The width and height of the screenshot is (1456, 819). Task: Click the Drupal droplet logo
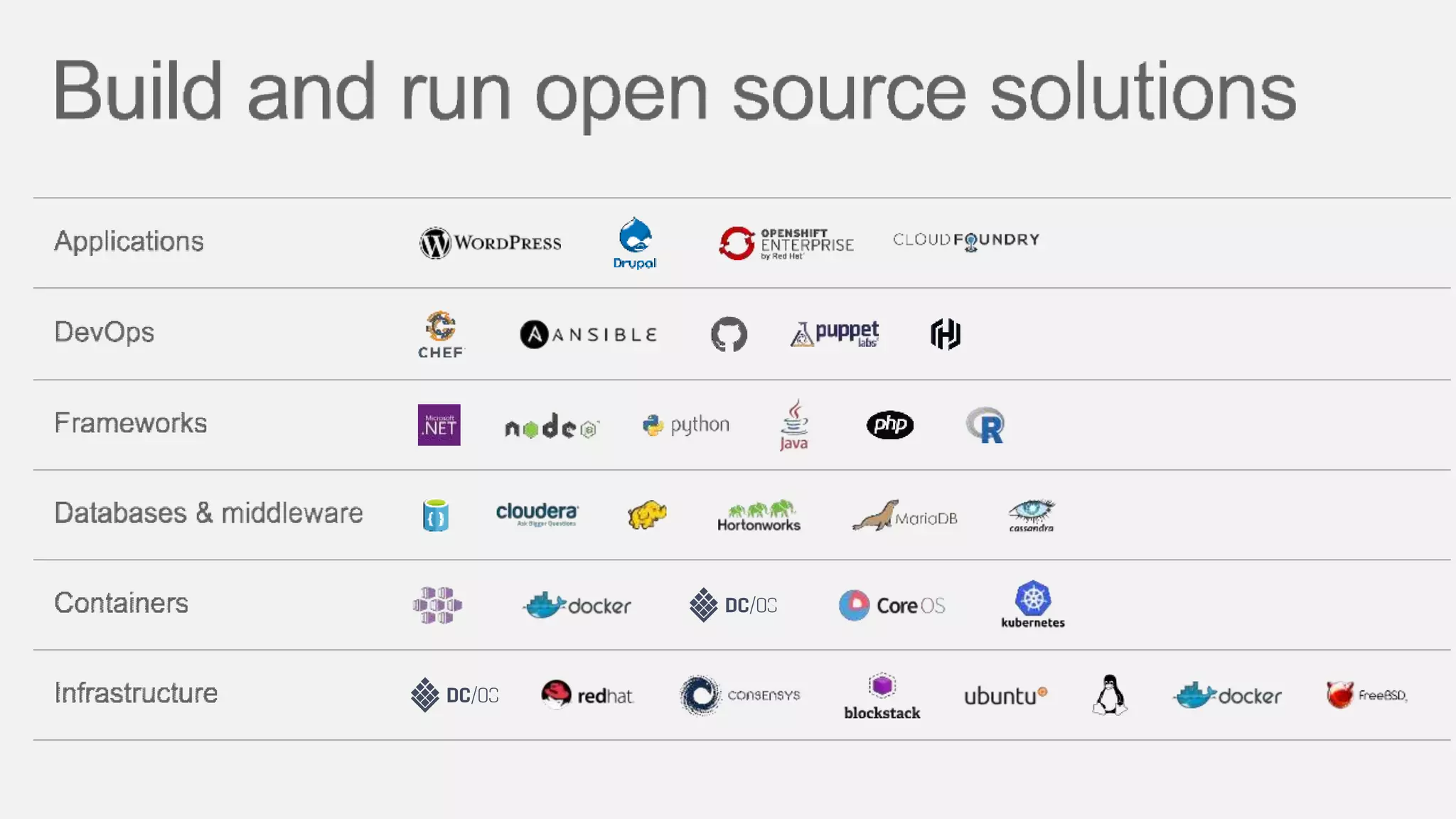pos(635,237)
